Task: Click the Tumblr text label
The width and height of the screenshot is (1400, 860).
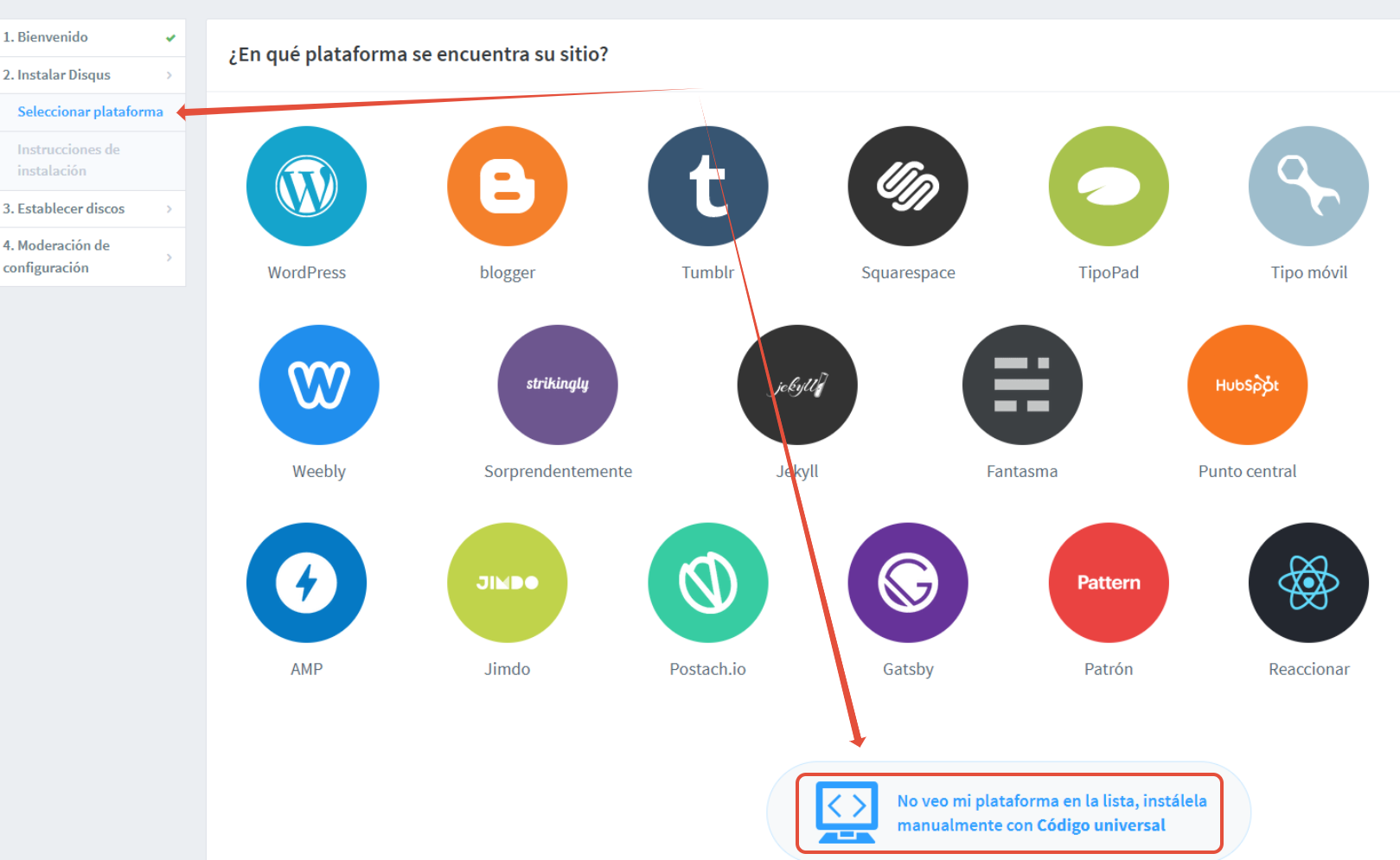Action: 707,272
